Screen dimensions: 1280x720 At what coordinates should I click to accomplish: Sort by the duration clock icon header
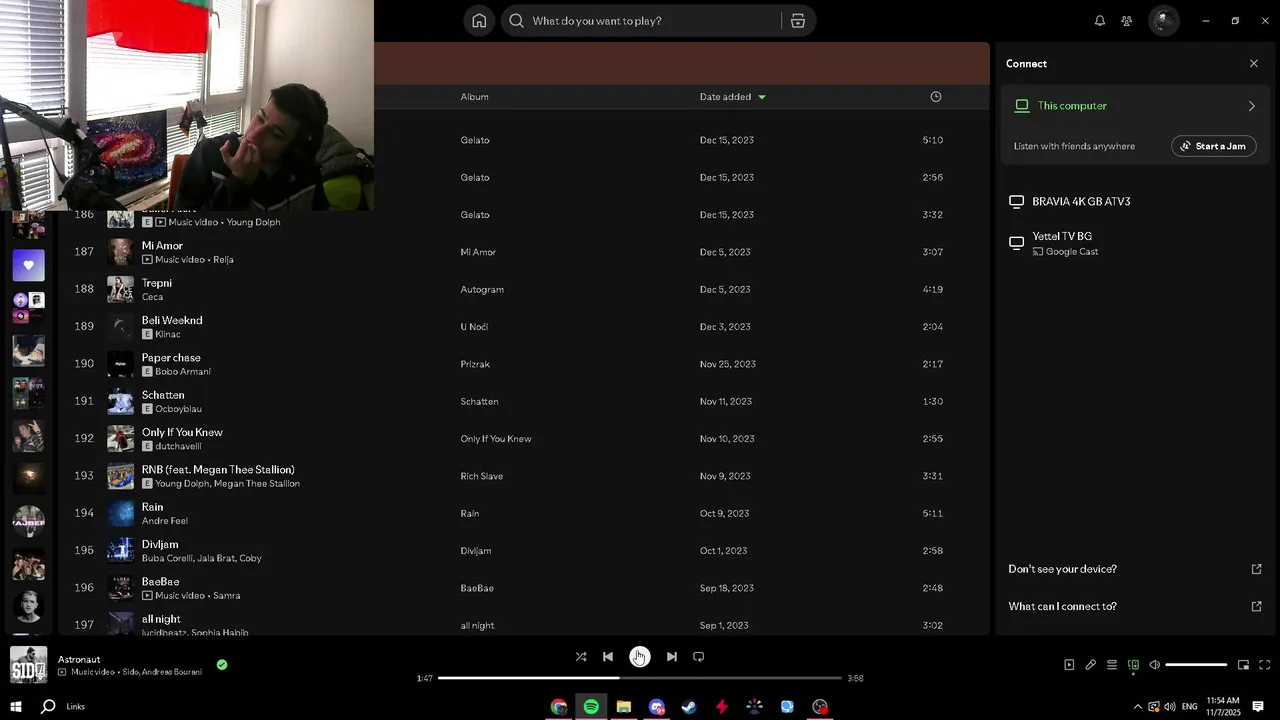(936, 97)
